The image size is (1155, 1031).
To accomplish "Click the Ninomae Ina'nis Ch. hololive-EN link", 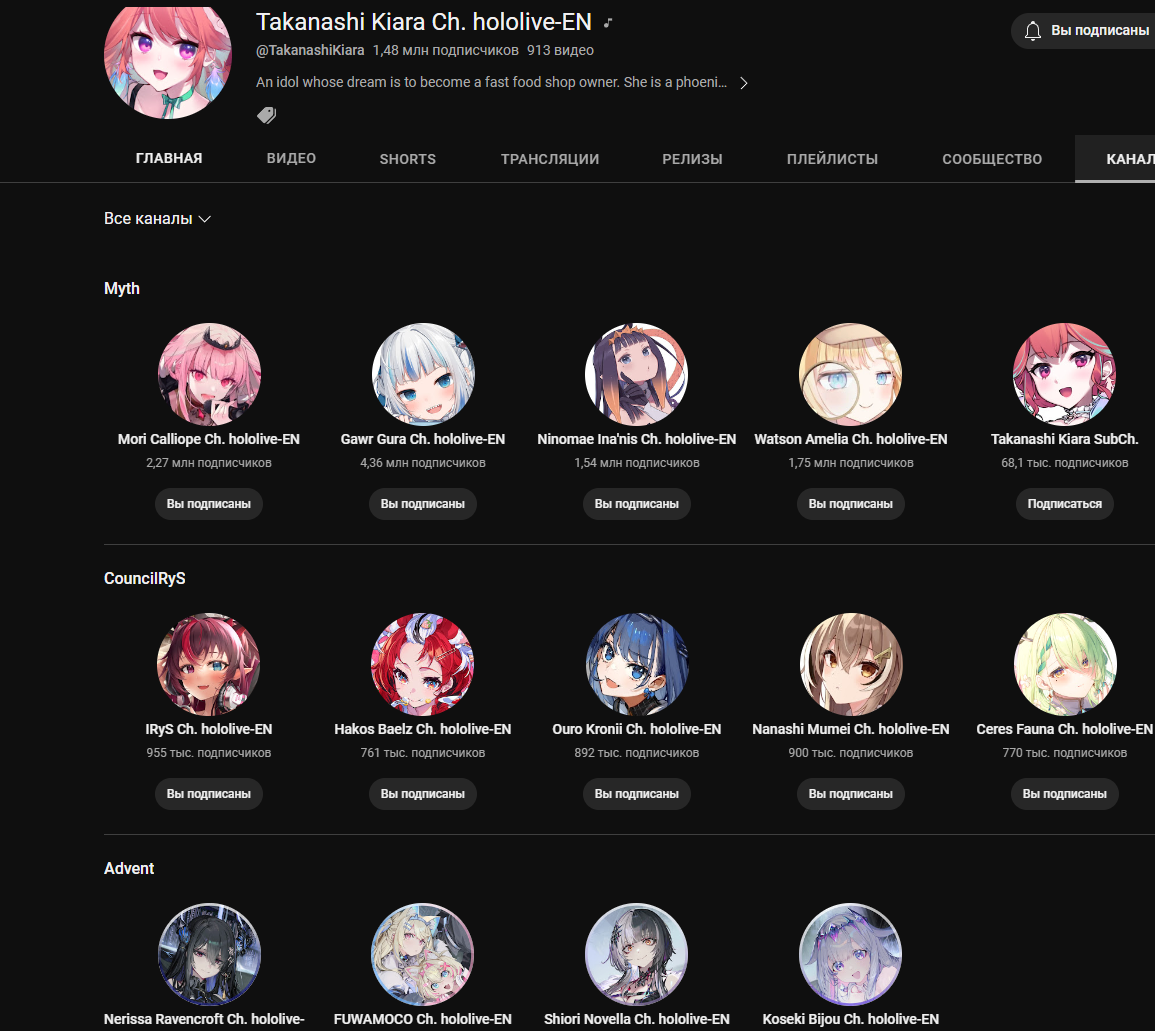I will tap(636, 439).
